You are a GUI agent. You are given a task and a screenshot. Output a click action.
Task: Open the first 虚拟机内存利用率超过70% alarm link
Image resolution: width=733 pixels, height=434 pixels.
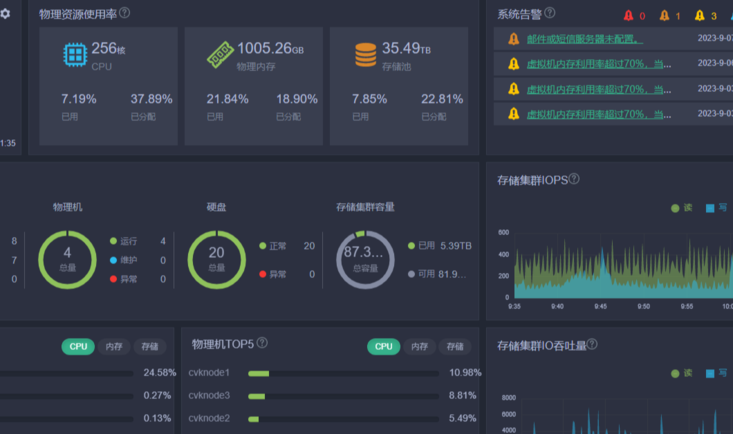click(599, 64)
